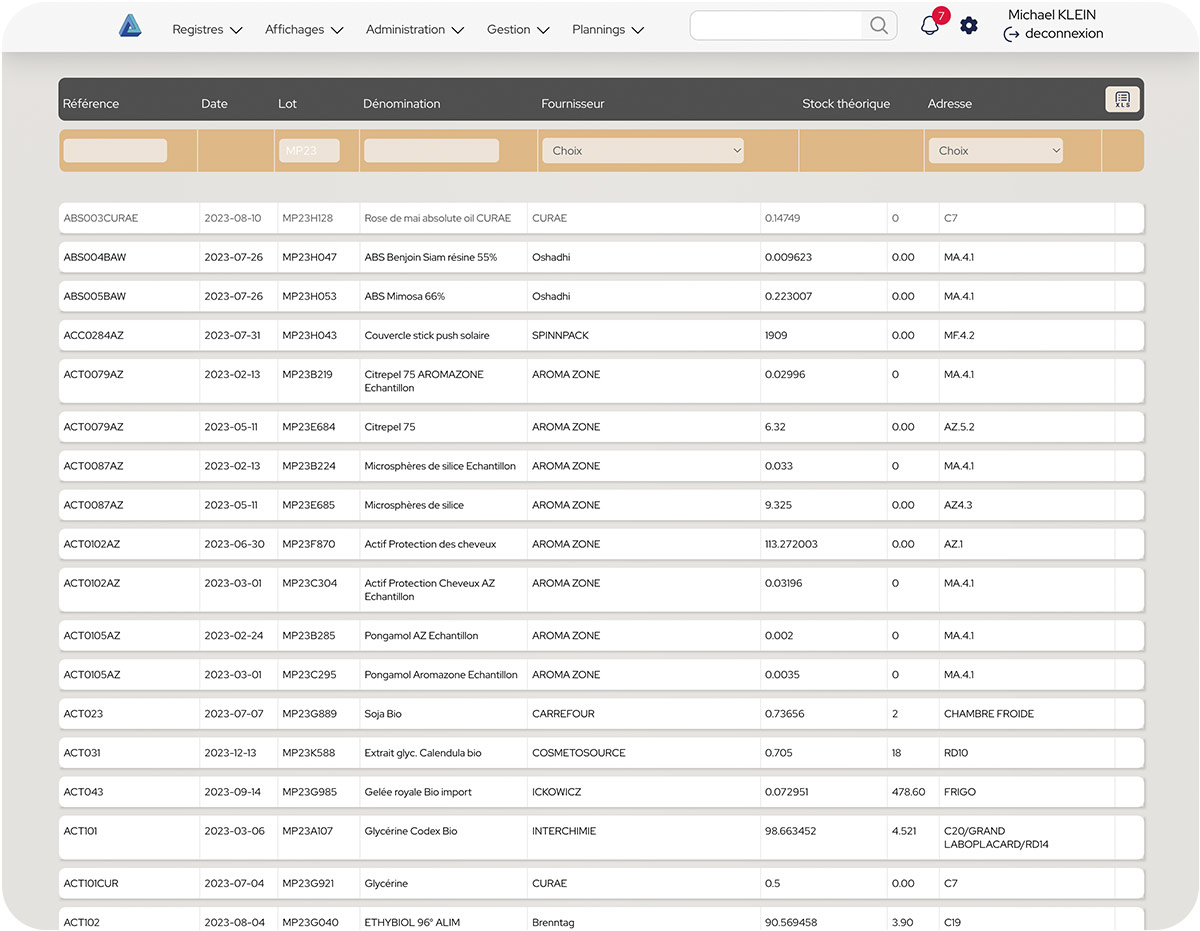Screen dimensions: 1200x931
Task: Expand the Gestion dropdown menu
Action: pos(518,30)
